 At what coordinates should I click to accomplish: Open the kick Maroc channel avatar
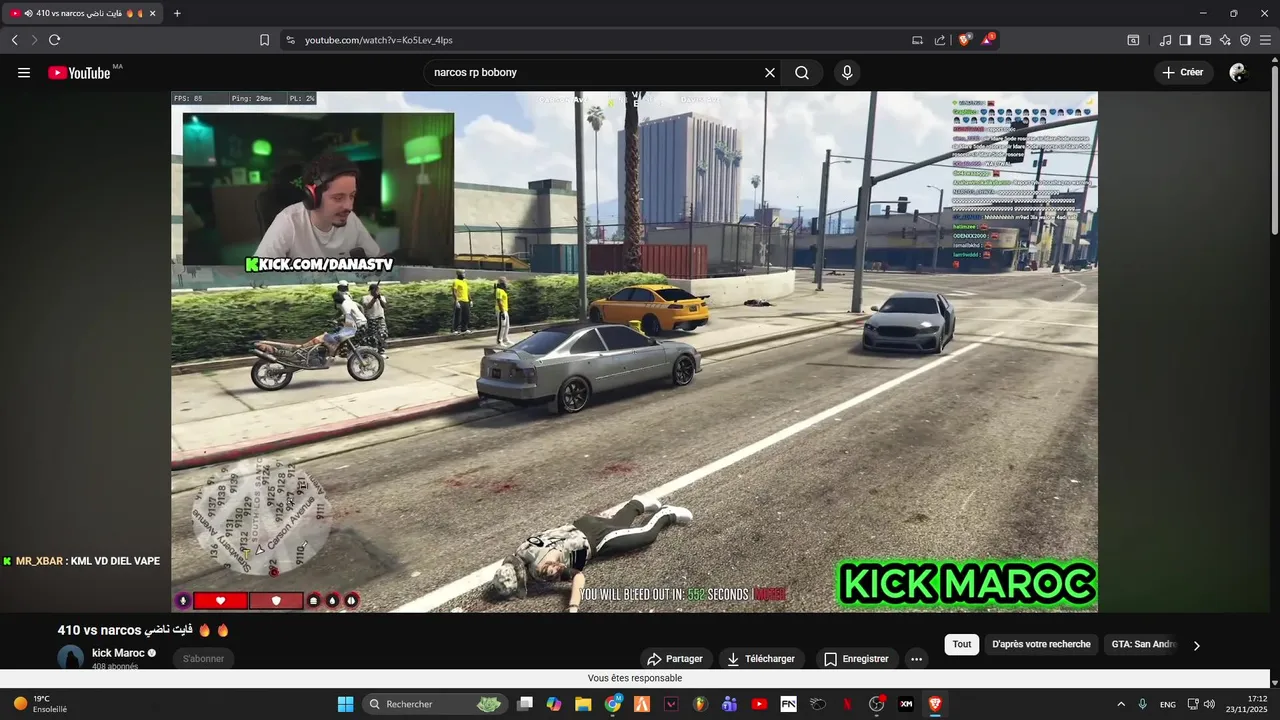click(x=70, y=657)
